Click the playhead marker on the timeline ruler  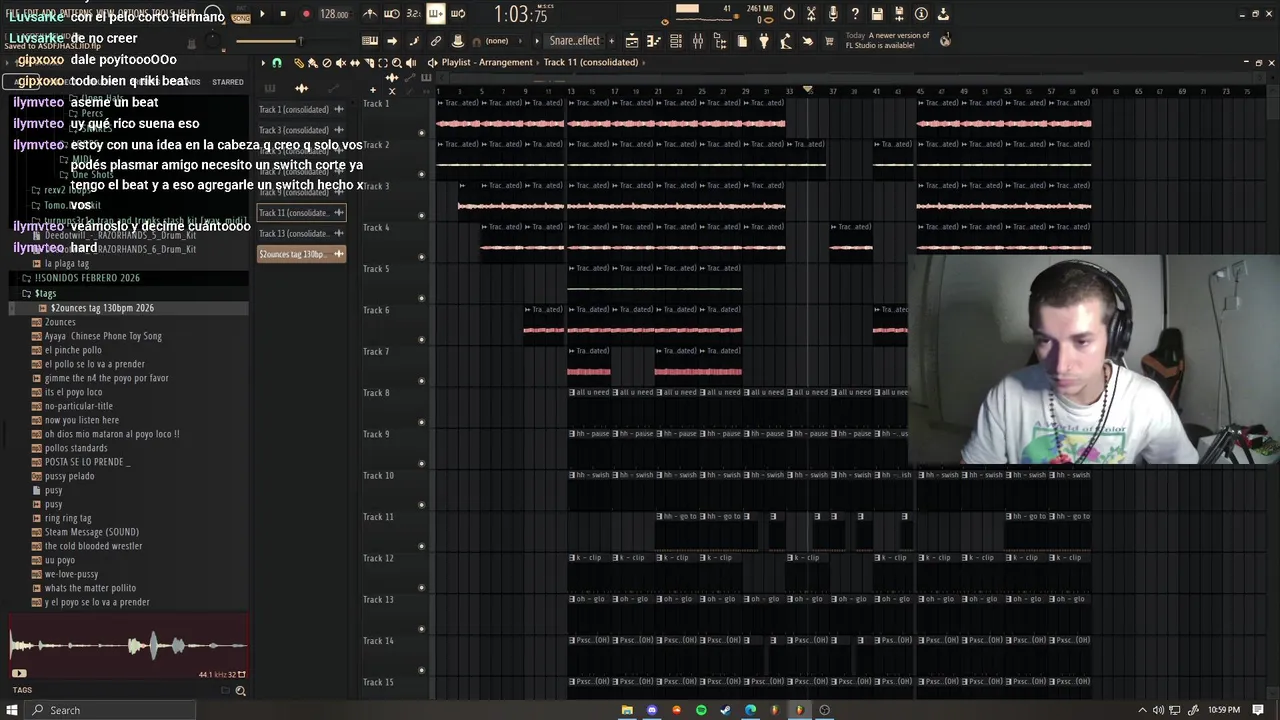pos(808,90)
